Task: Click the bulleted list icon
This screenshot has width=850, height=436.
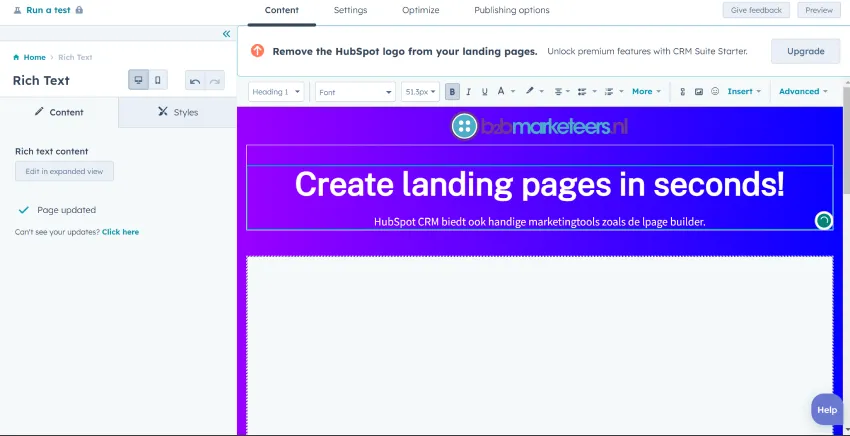Action: point(582,92)
